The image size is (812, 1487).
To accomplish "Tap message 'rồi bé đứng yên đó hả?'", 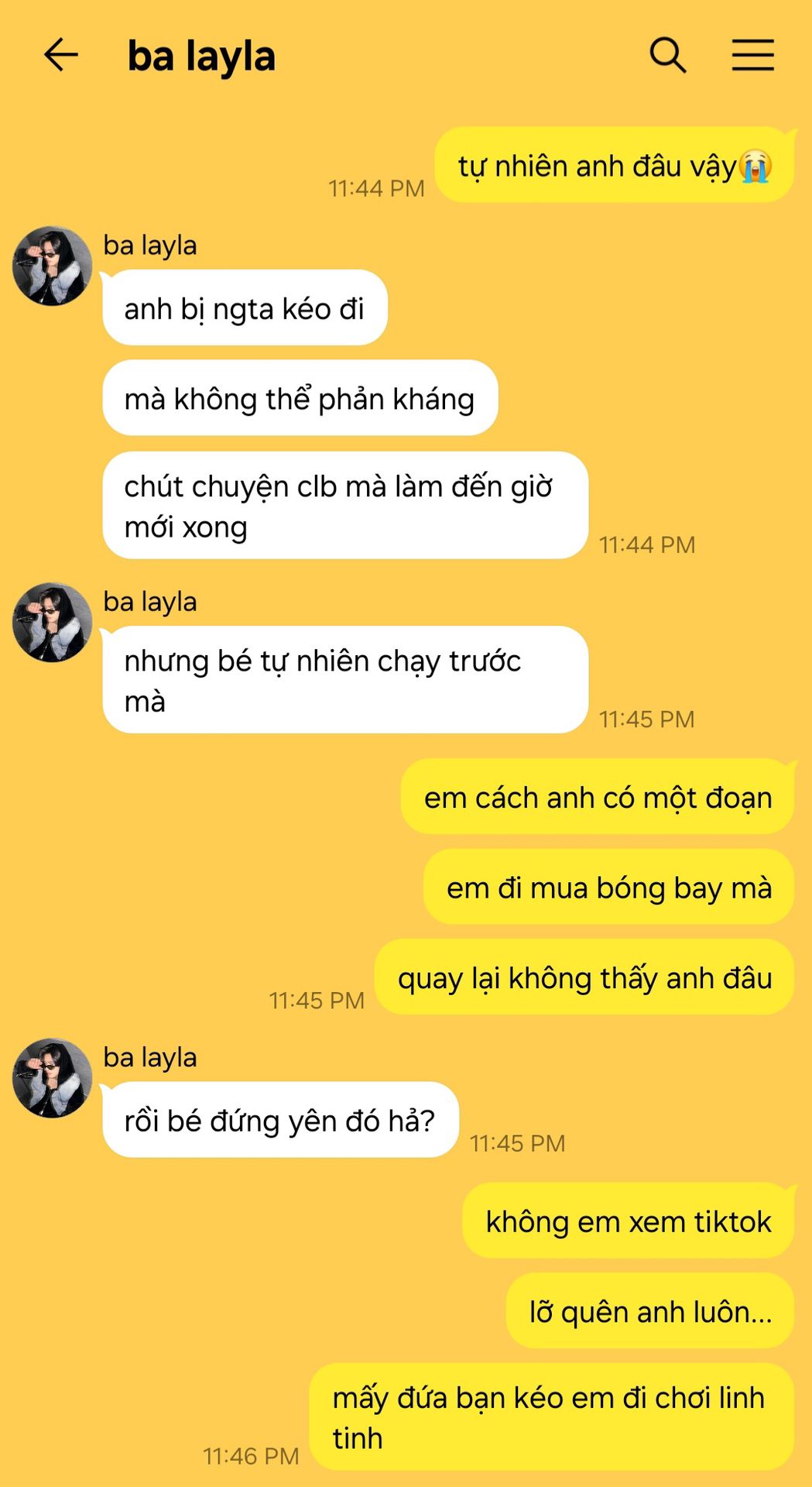I will (x=280, y=1119).
